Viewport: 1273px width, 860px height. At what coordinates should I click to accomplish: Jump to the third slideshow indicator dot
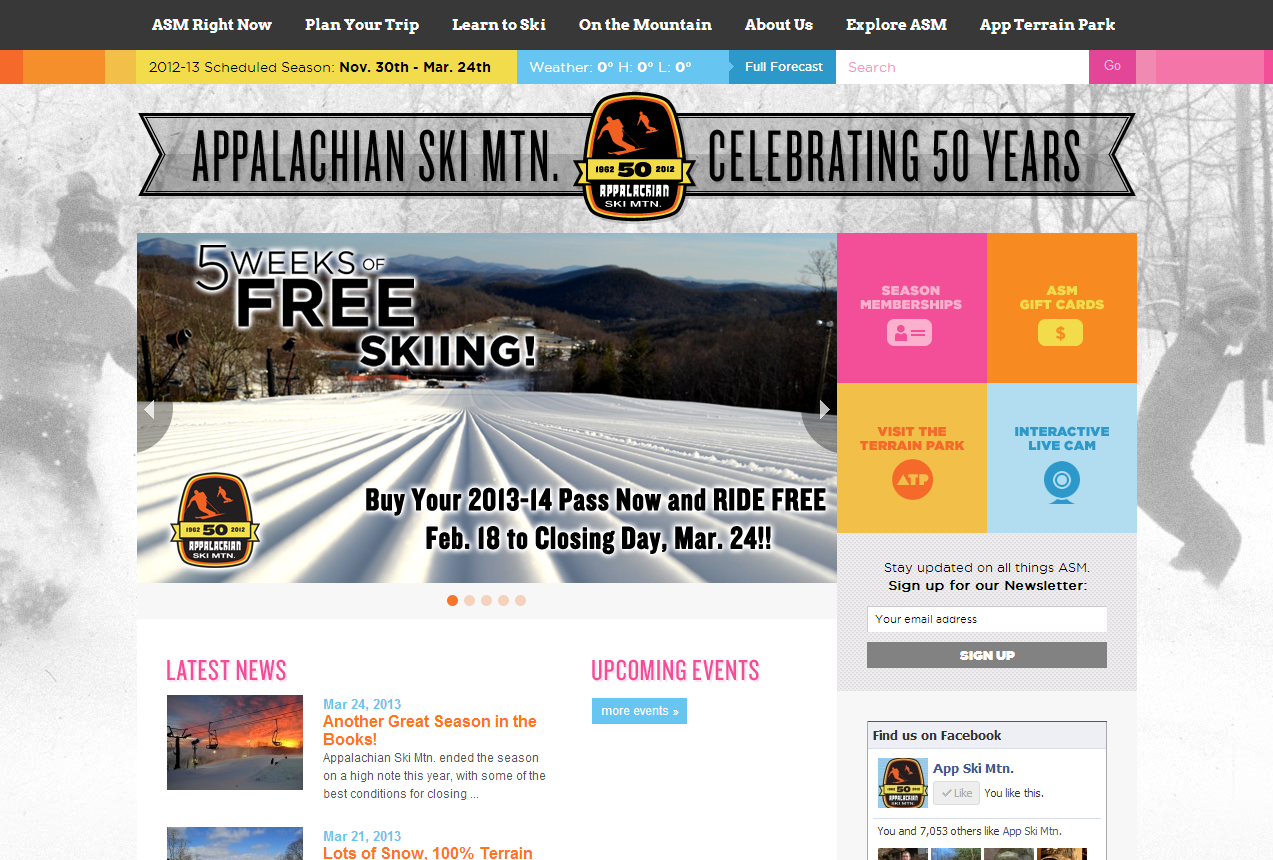(486, 601)
